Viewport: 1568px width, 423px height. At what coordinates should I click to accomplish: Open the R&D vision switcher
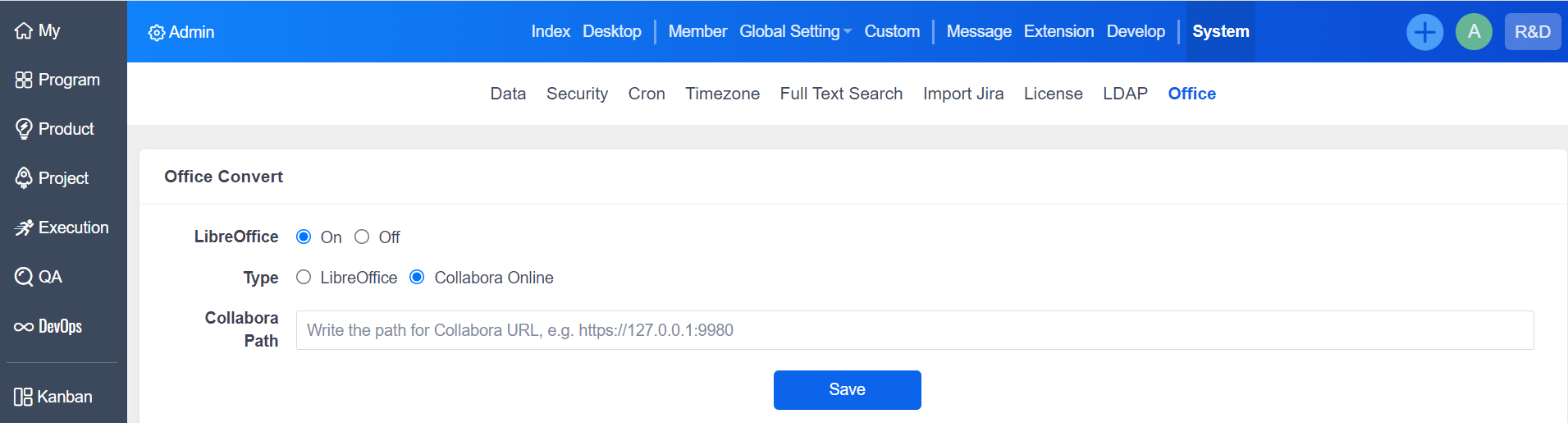1532,32
